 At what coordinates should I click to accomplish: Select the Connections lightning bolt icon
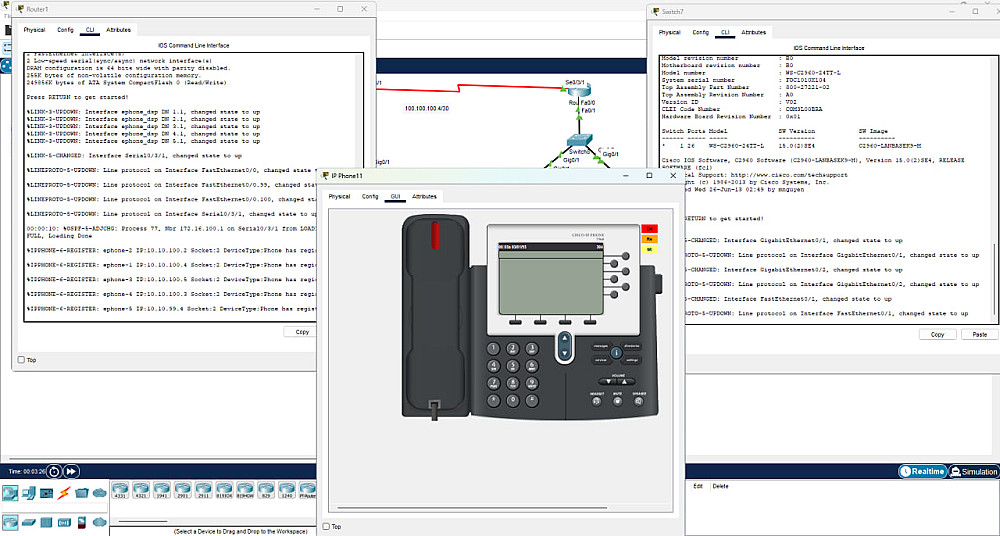point(64,493)
